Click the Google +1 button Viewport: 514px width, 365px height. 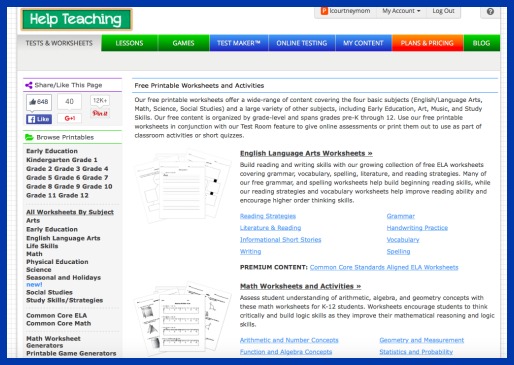70,118
